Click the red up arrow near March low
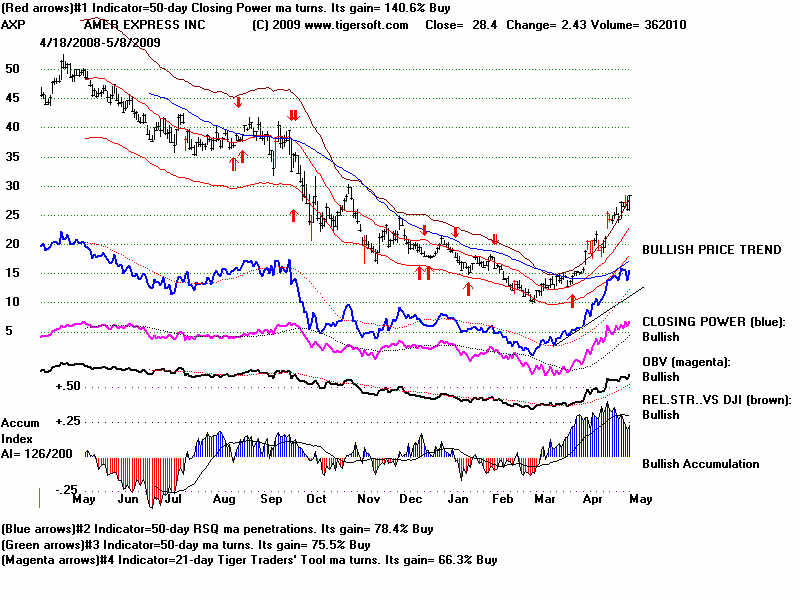Viewport: 800px width, 600px height. click(x=572, y=299)
